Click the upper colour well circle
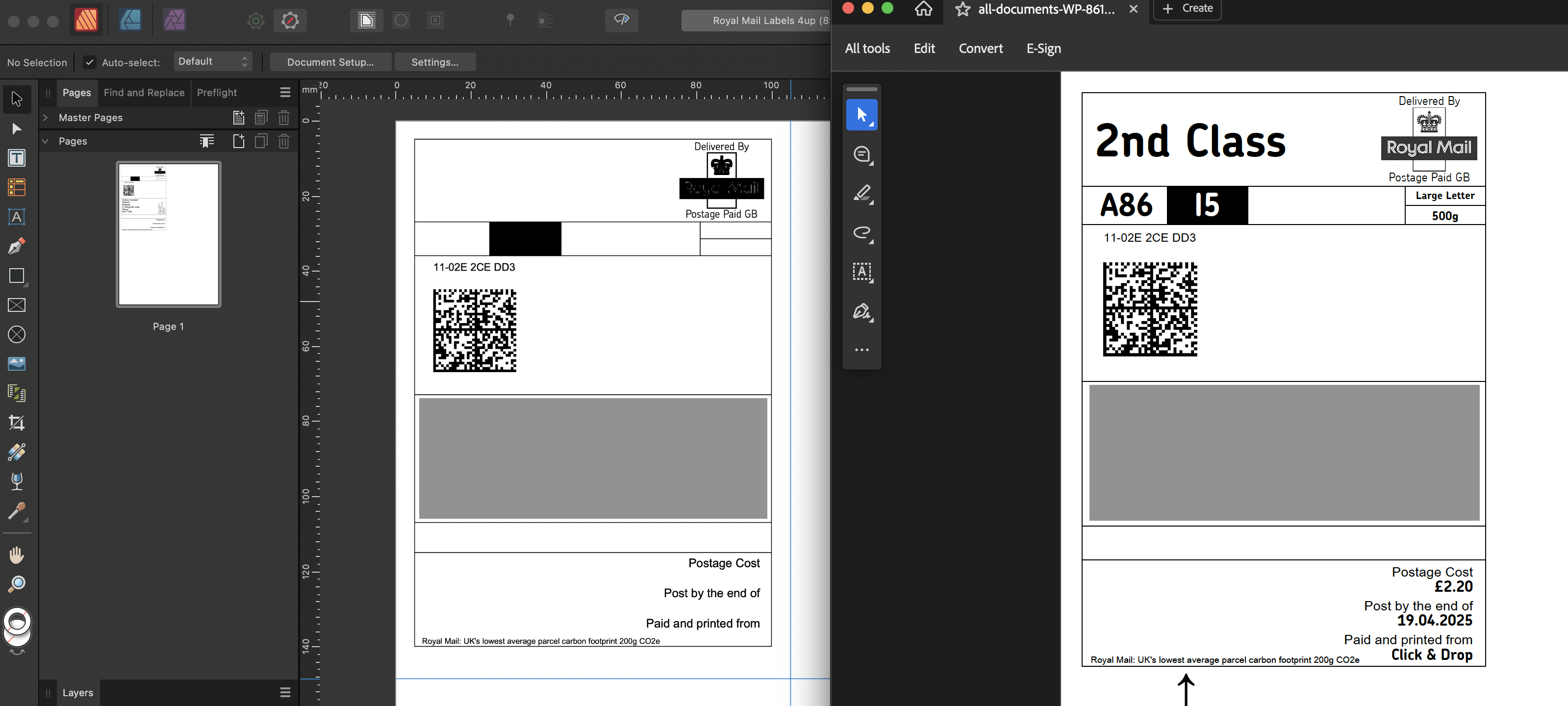 click(x=17, y=621)
